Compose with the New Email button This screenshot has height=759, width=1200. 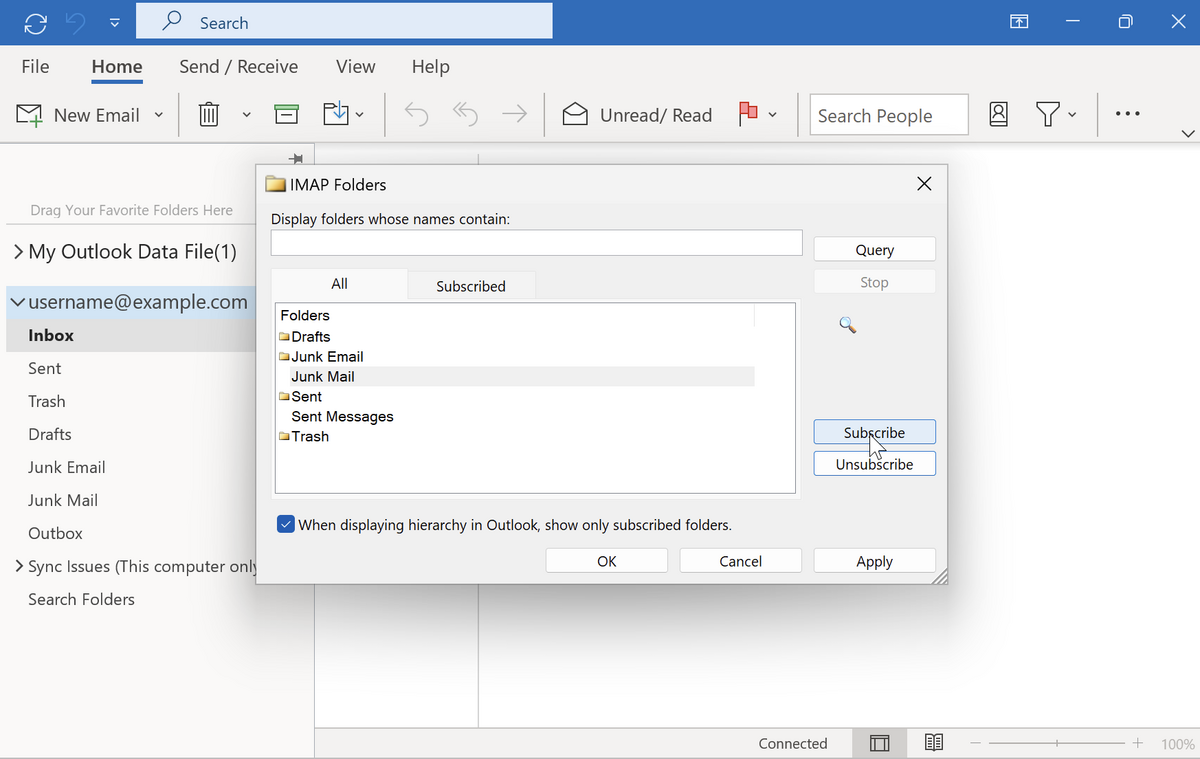pyautogui.click(x=78, y=115)
